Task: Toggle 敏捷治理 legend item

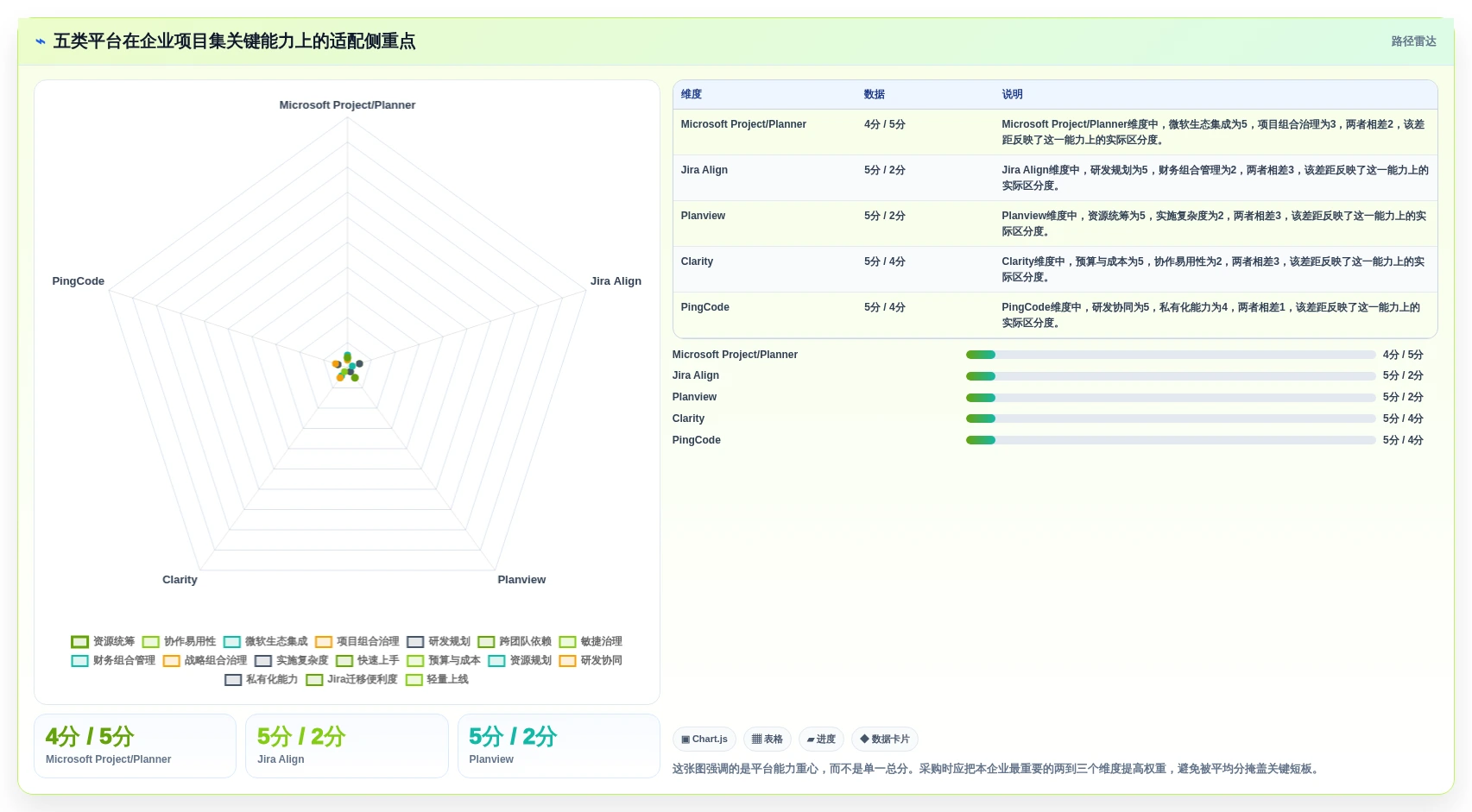Action: click(591, 641)
